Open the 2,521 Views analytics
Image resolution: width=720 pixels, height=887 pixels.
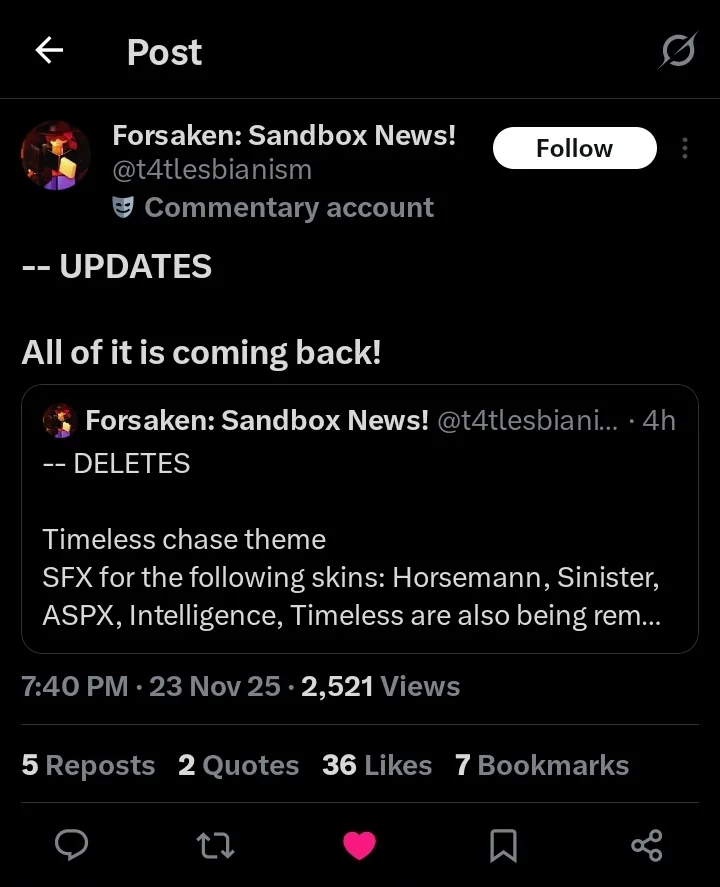coord(380,686)
